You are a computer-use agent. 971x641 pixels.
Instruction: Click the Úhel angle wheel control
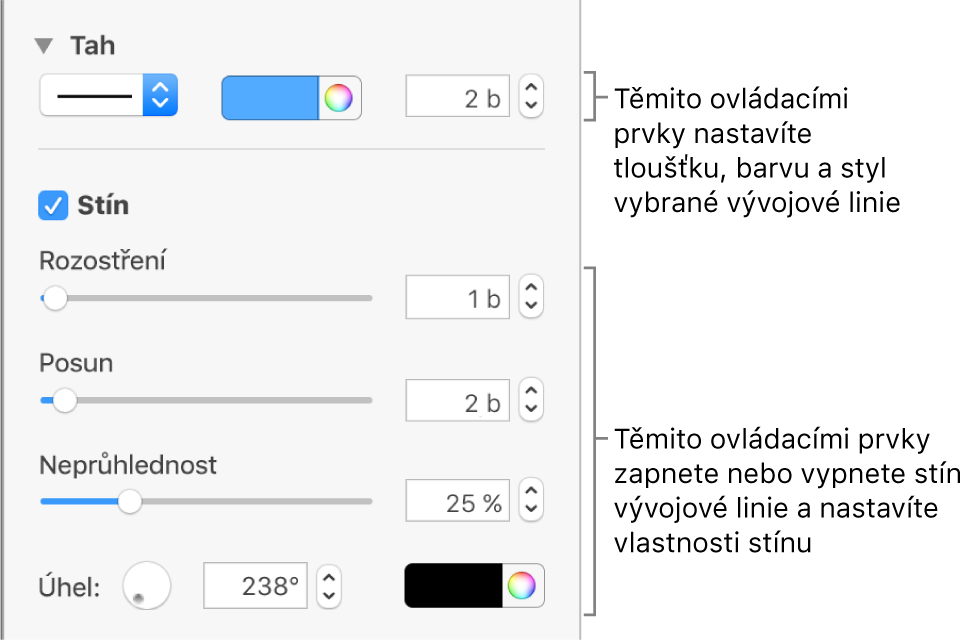(x=146, y=587)
